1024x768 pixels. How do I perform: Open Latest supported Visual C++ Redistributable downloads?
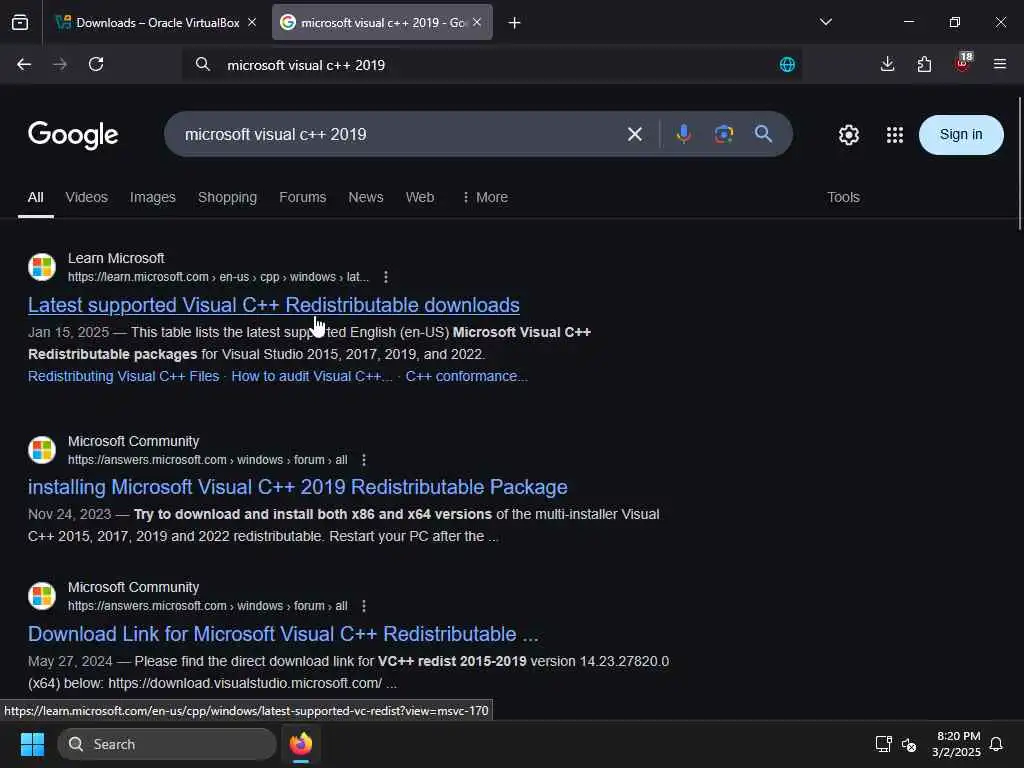point(274,305)
